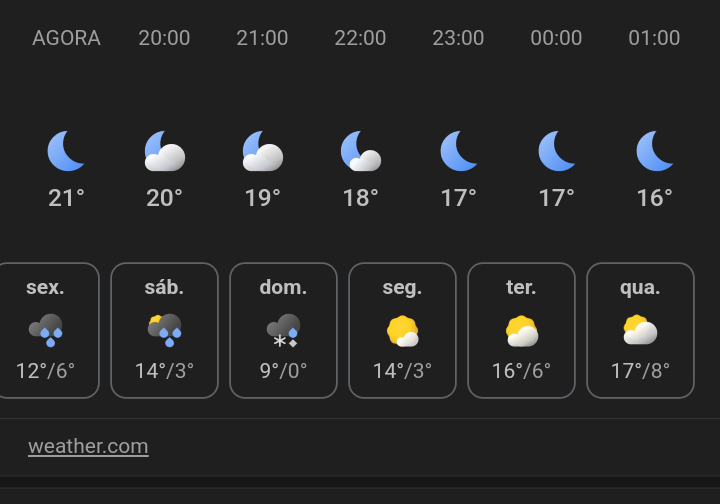720x504 pixels.
Task: Select the 22:00 hour label
Action: [x=360, y=38]
